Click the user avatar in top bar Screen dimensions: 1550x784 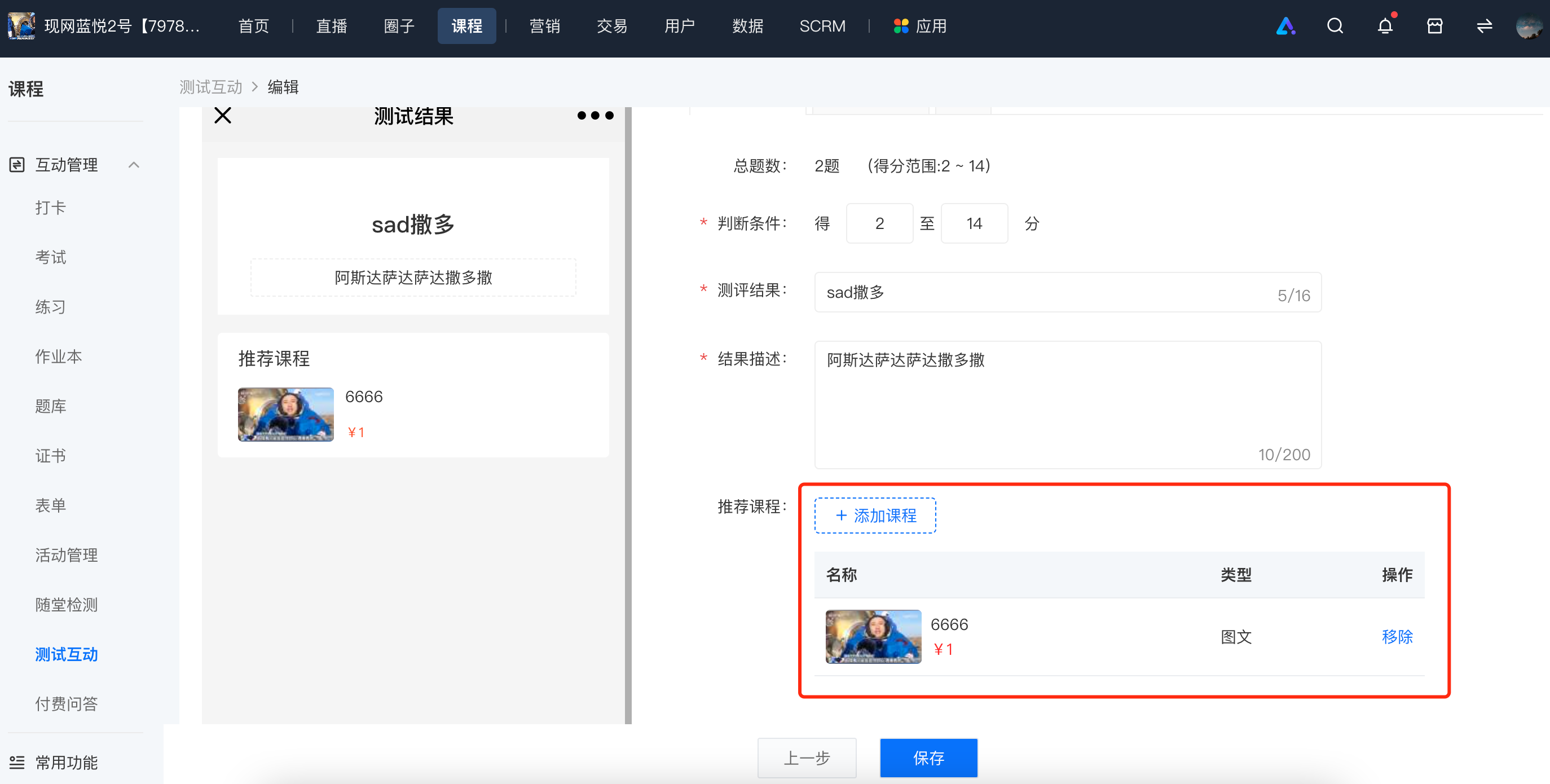click(1529, 26)
